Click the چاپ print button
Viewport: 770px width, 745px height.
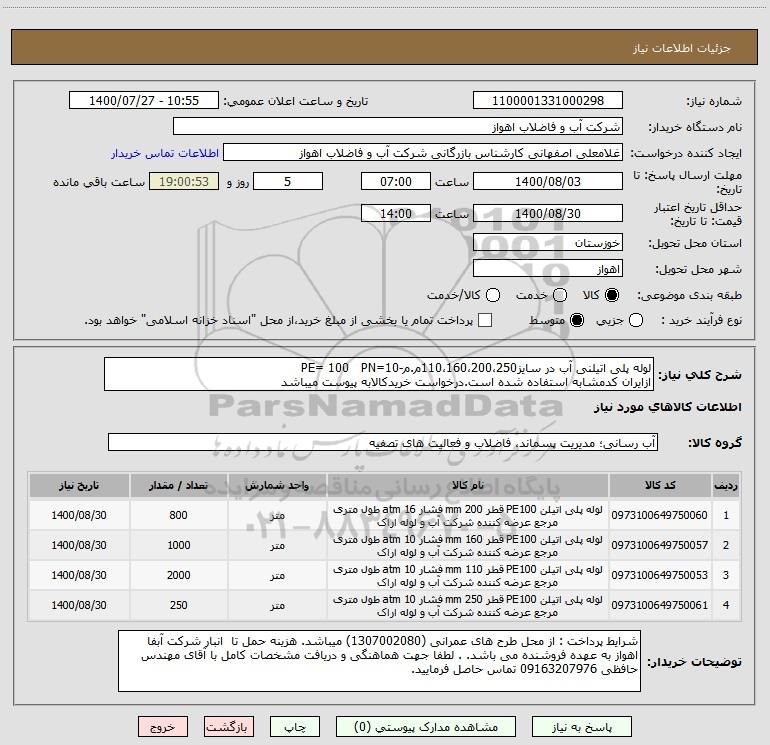pos(295,727)
